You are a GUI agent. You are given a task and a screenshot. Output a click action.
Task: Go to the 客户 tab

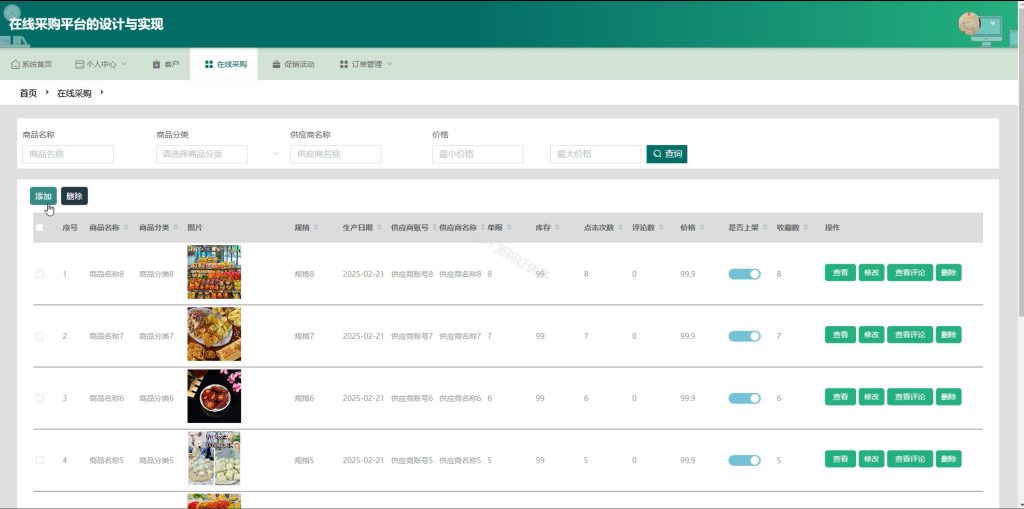165,64
